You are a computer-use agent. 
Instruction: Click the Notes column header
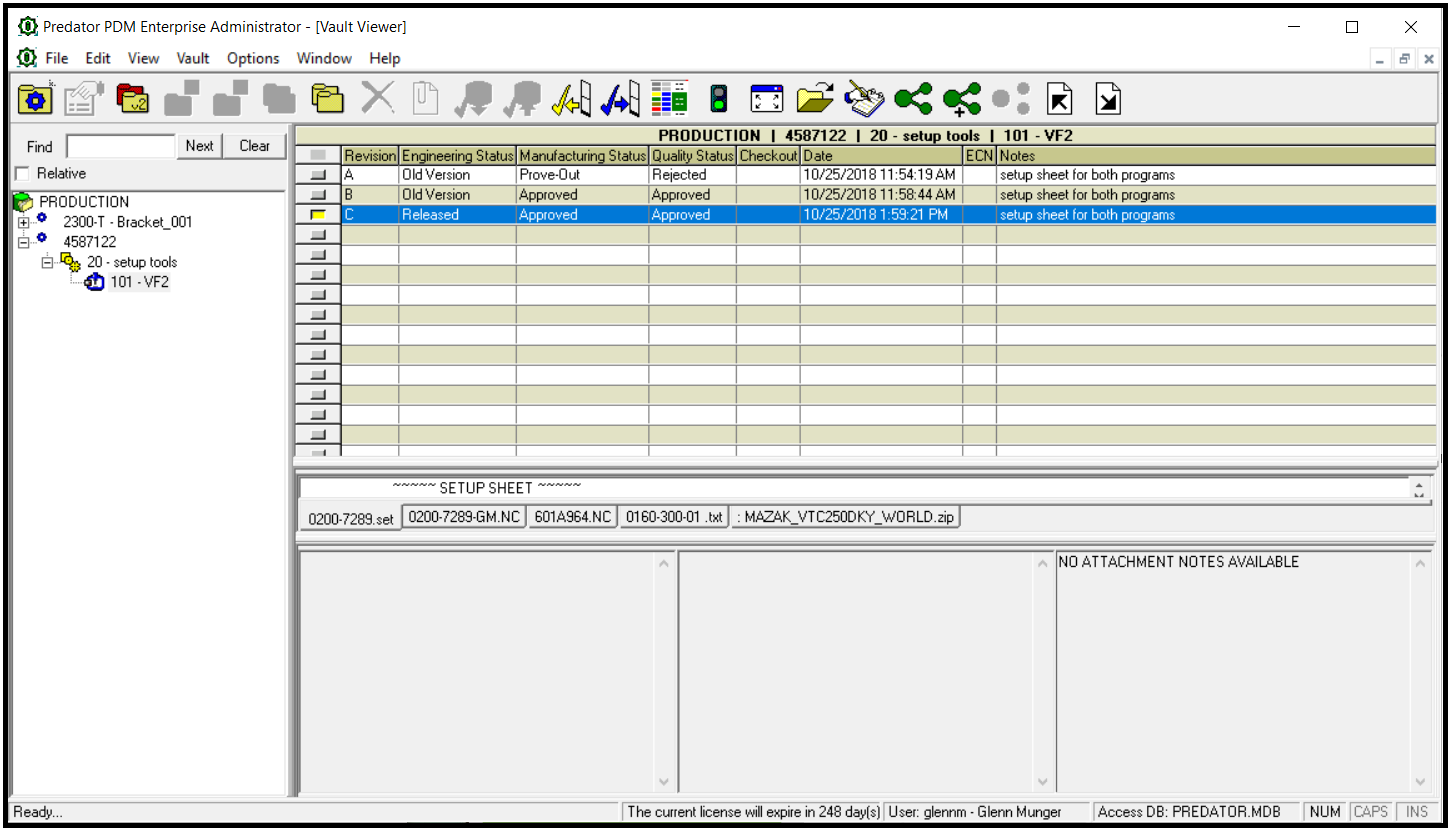click(1216, 156)
